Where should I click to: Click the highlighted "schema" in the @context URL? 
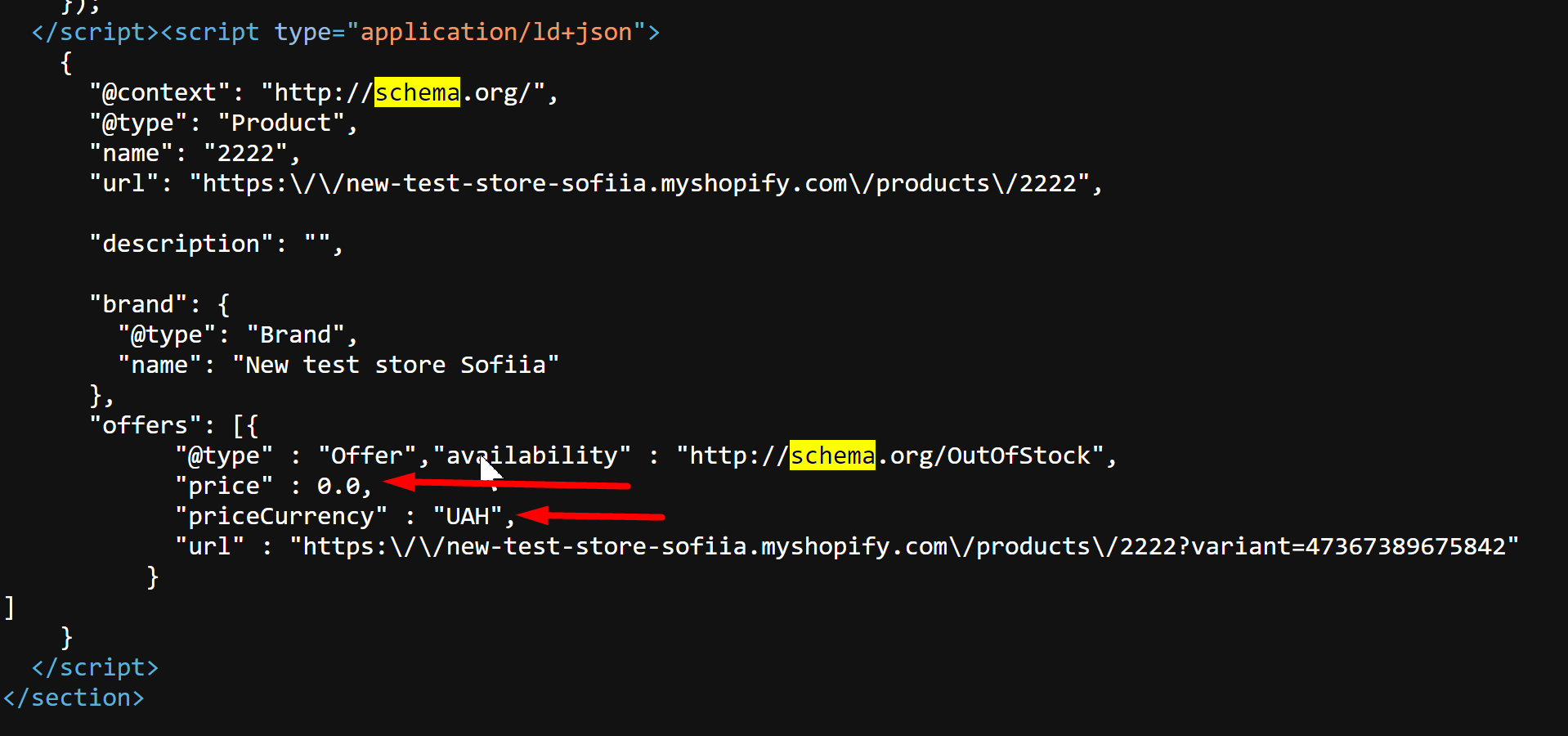click(x=417, y=92)
